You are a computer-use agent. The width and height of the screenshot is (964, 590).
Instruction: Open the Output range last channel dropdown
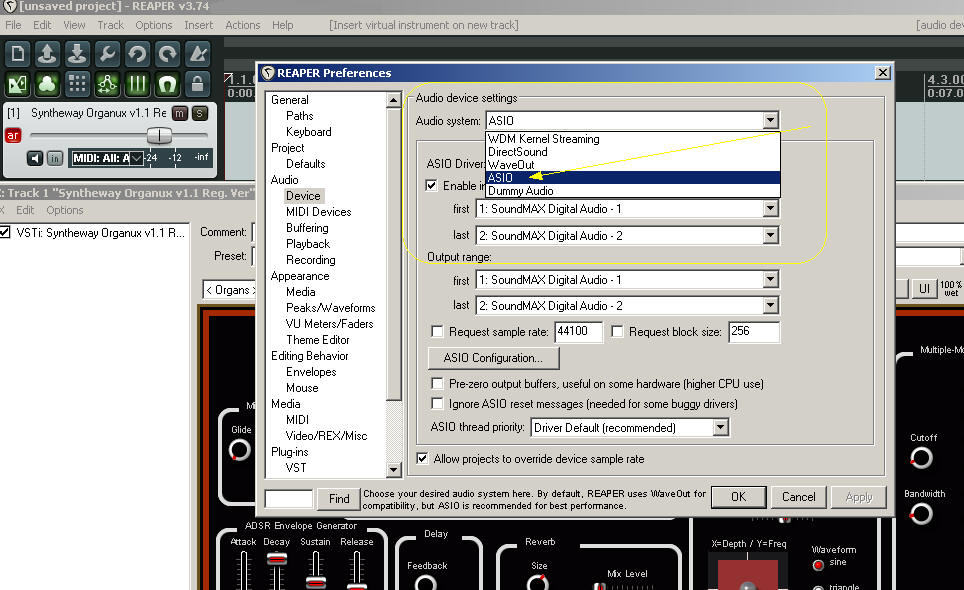[770, 305]
